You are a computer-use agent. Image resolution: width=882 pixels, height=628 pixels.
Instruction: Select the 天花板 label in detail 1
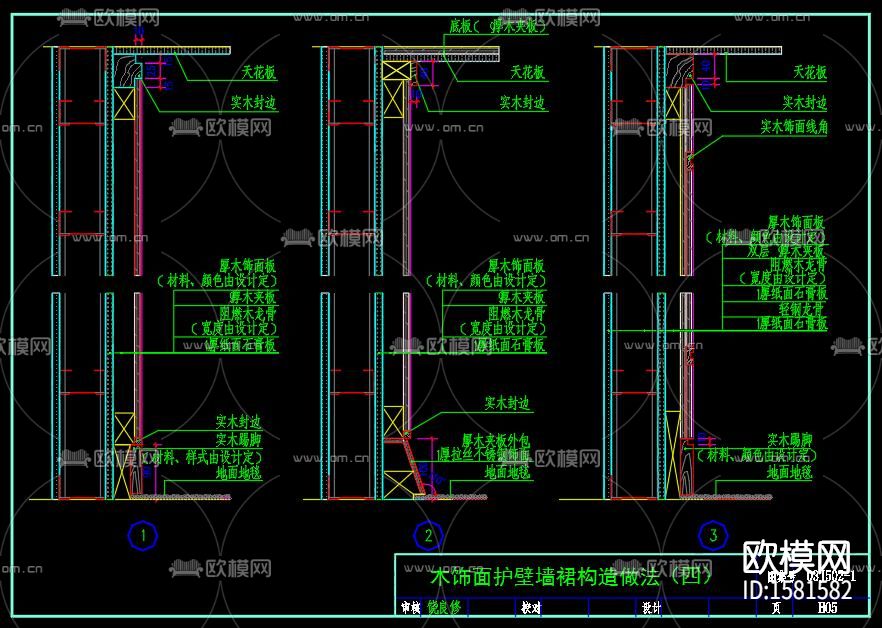click(259, 72)
